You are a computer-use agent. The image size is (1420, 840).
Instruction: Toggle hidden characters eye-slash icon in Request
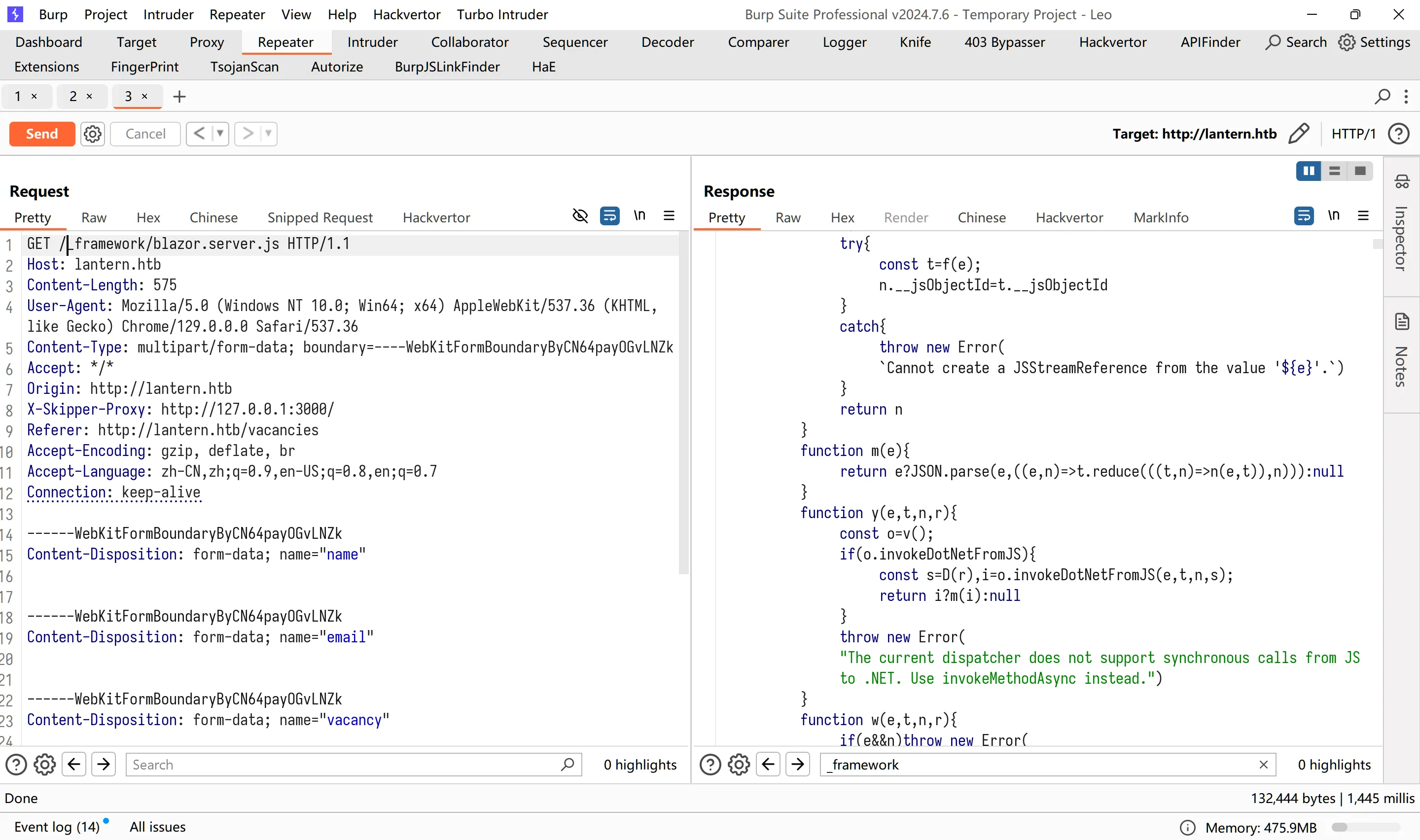pyautogui.click(x=580, y=215)
